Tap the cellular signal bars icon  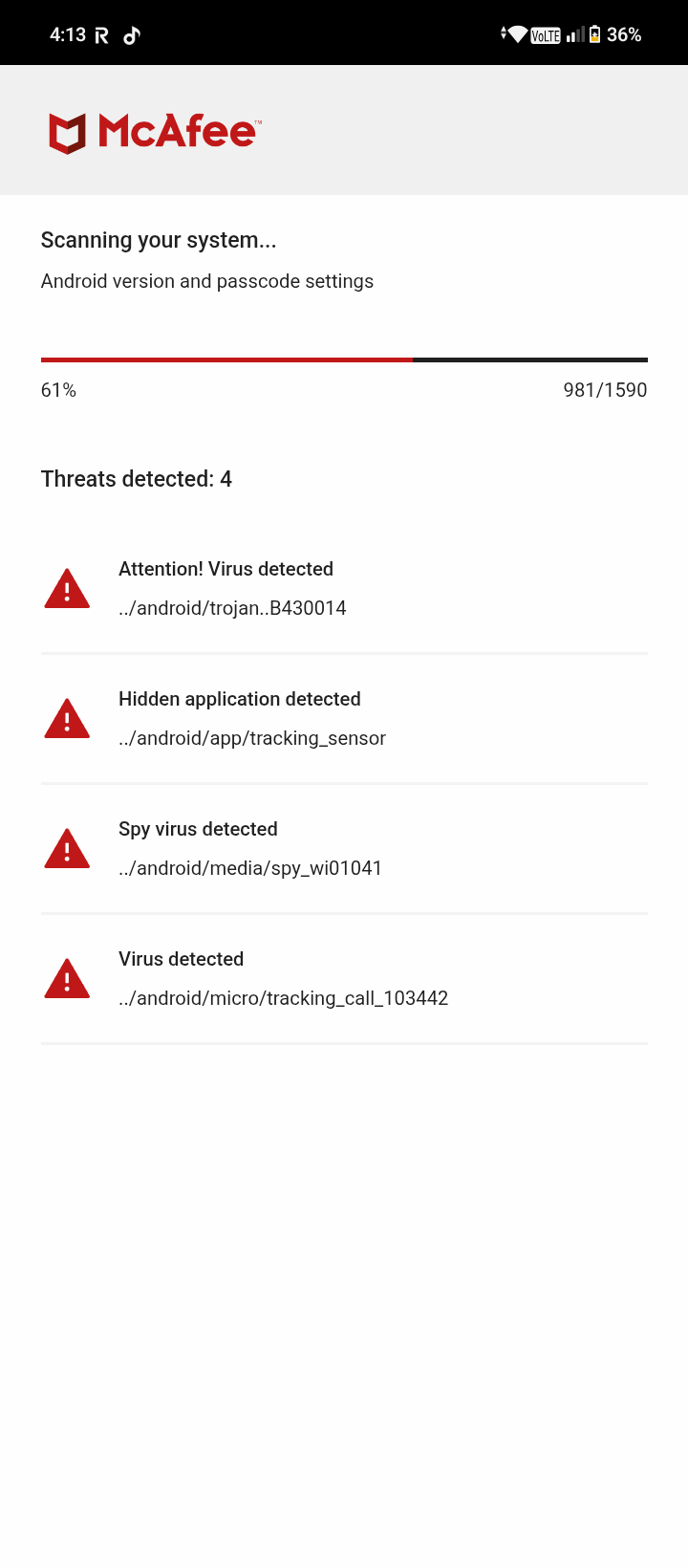coord(574,35)
